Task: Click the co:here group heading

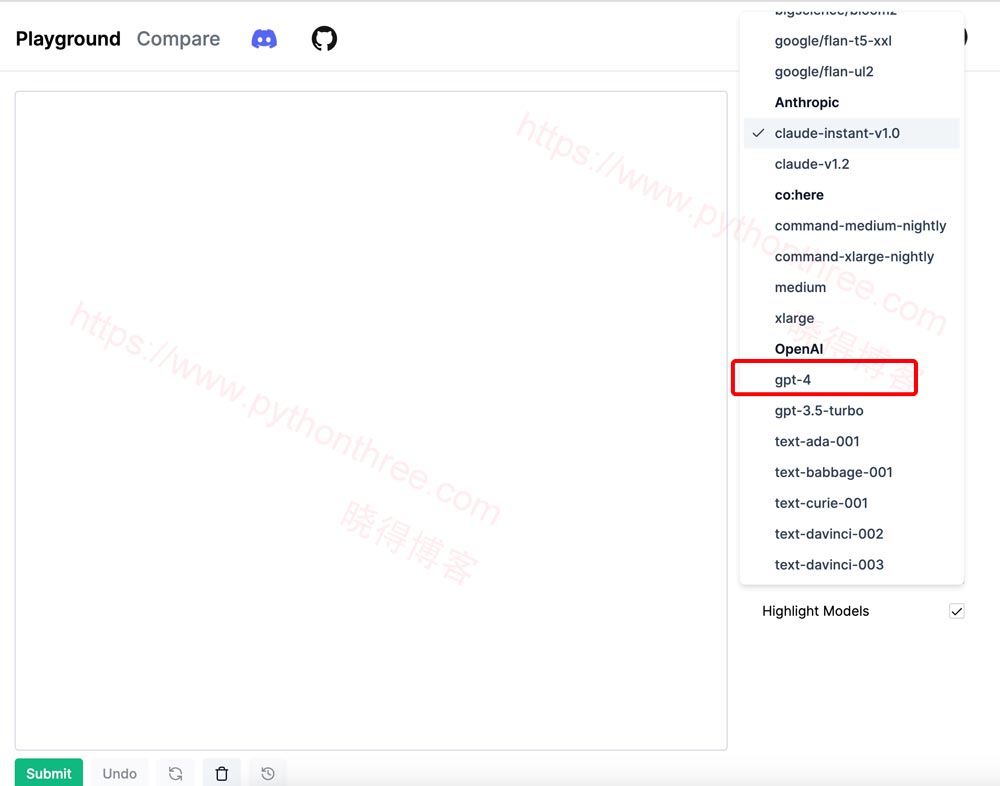Action: (799, 195)
